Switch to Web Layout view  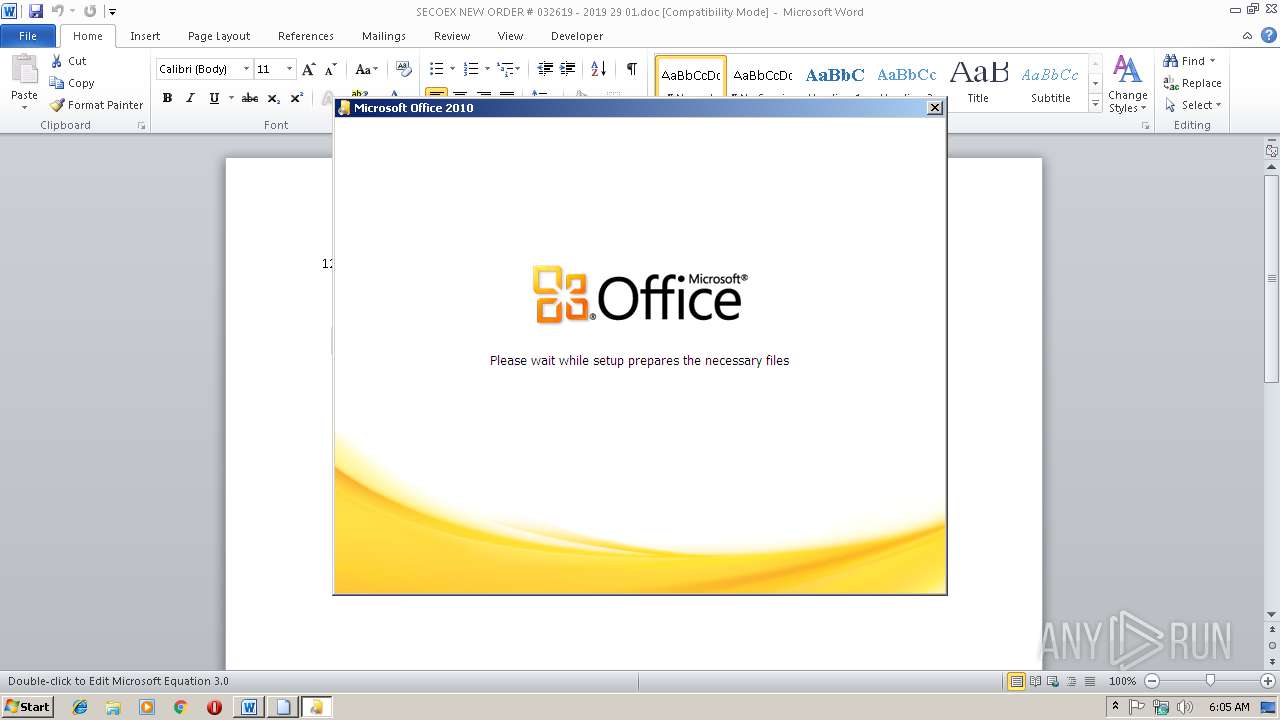[1052, 681]
